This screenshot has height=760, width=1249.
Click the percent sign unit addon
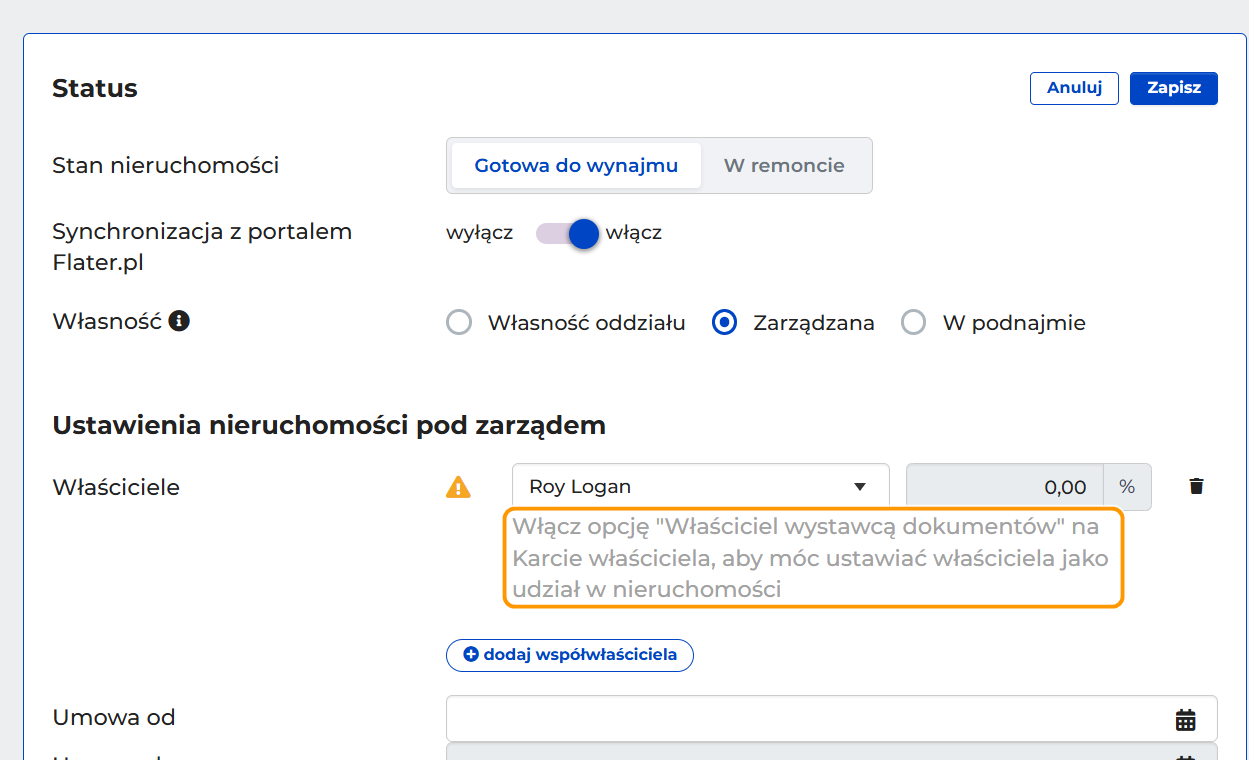coord(1127,487)
